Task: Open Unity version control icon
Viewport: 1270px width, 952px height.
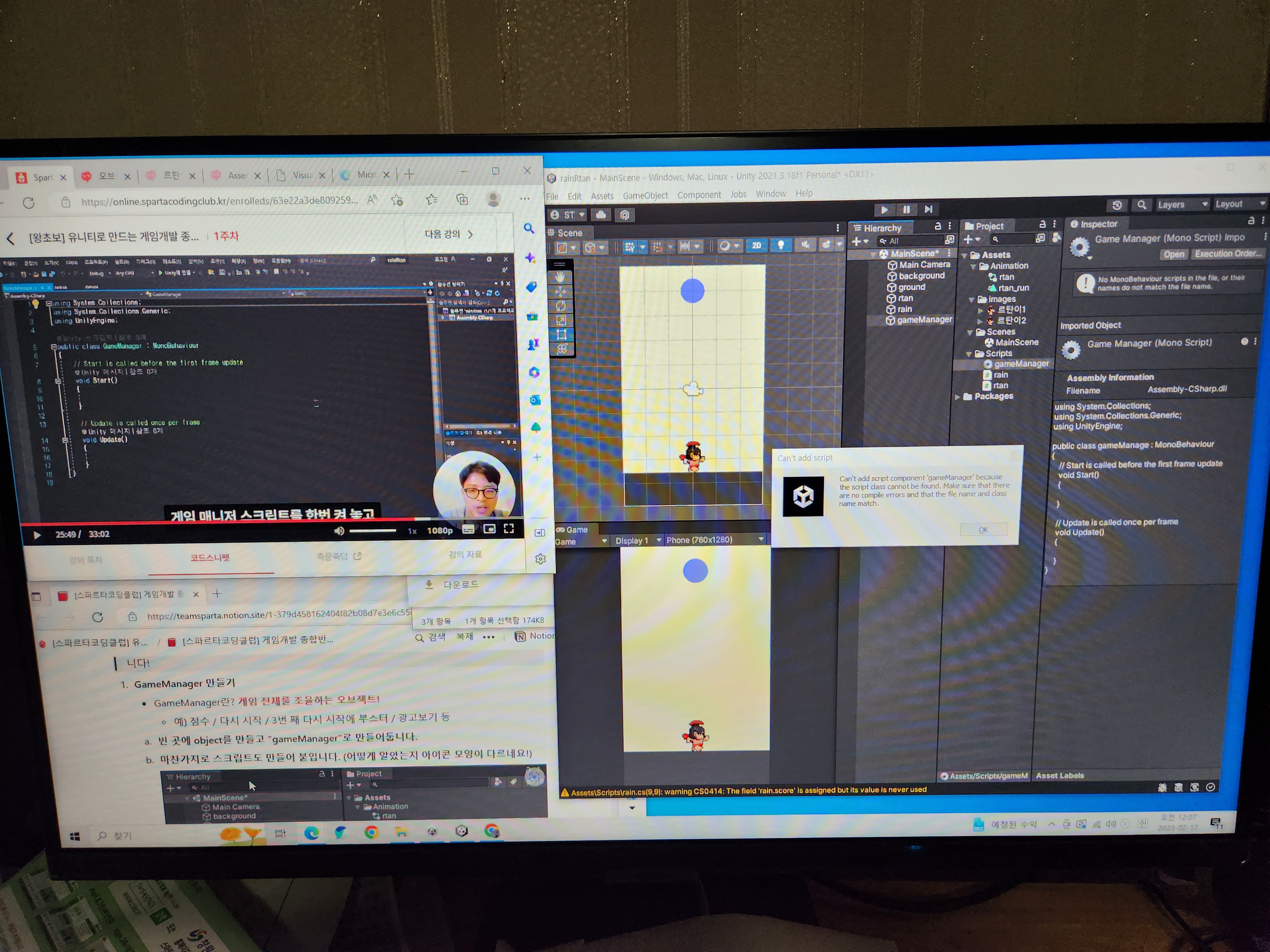Action: [x=625, y=215]
